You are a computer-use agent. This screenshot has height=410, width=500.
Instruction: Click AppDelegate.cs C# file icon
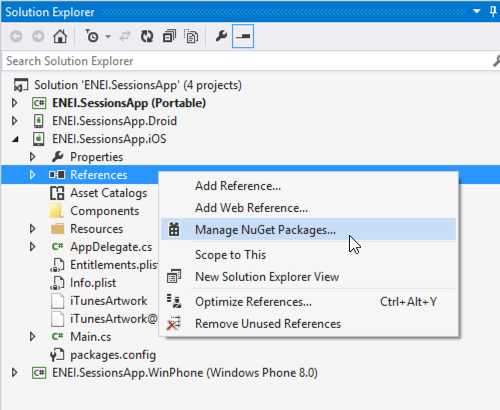(x=57, y=247)
